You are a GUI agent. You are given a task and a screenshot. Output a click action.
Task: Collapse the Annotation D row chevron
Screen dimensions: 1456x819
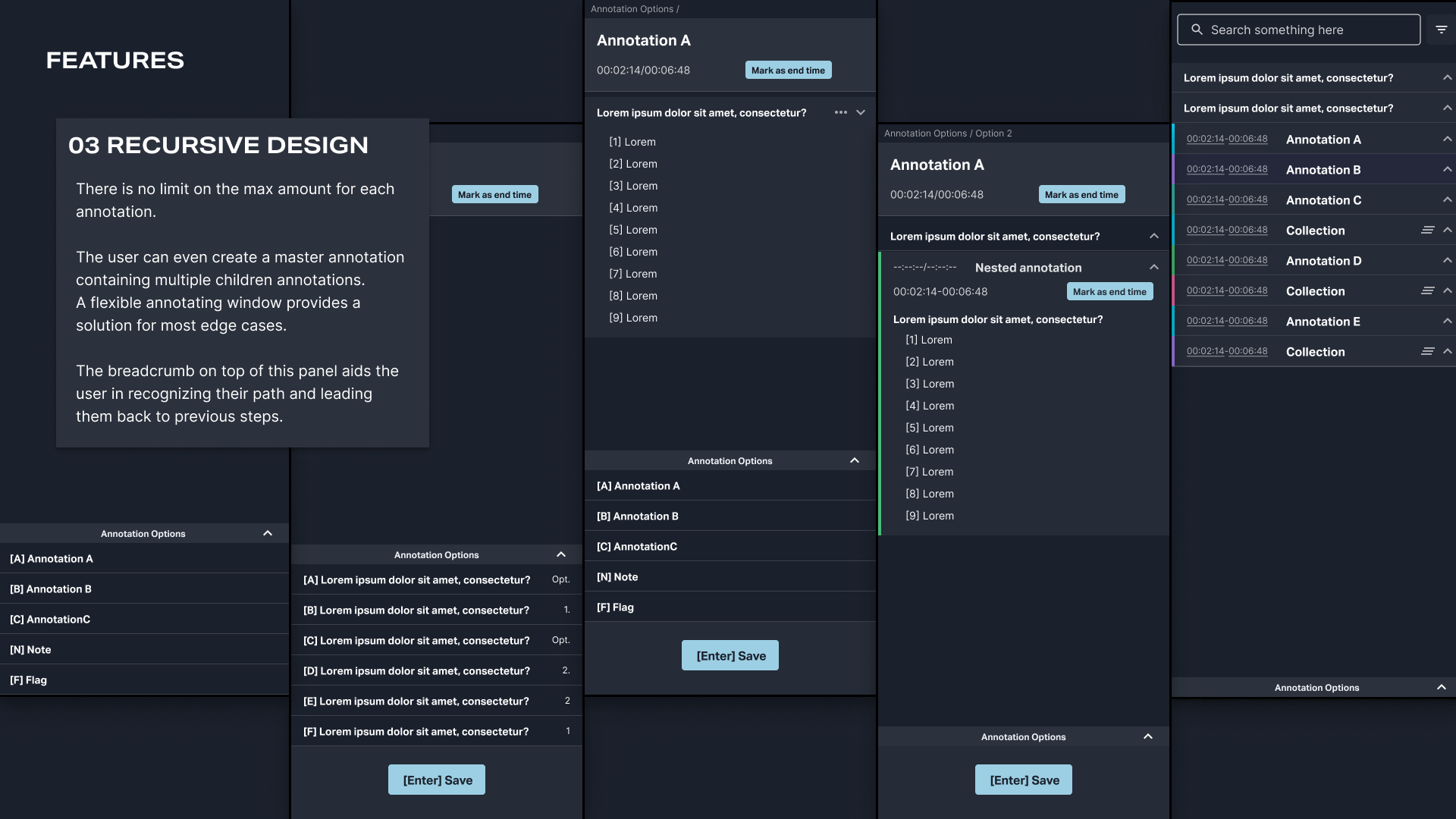point(1447,260)
